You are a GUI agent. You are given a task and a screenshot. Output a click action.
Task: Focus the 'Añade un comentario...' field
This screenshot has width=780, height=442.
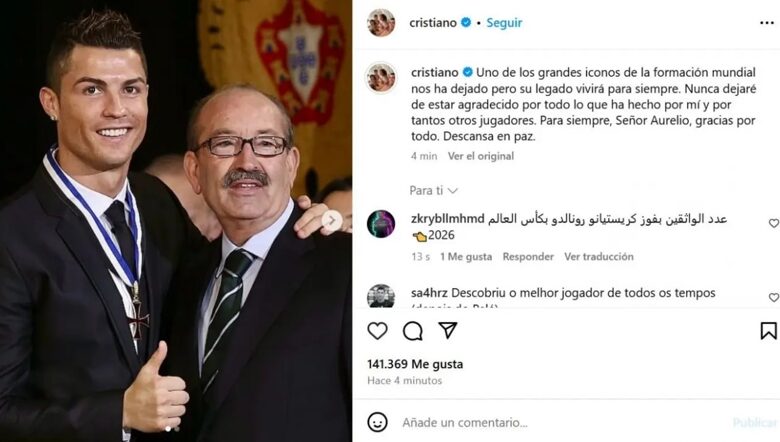pos(562,423)
